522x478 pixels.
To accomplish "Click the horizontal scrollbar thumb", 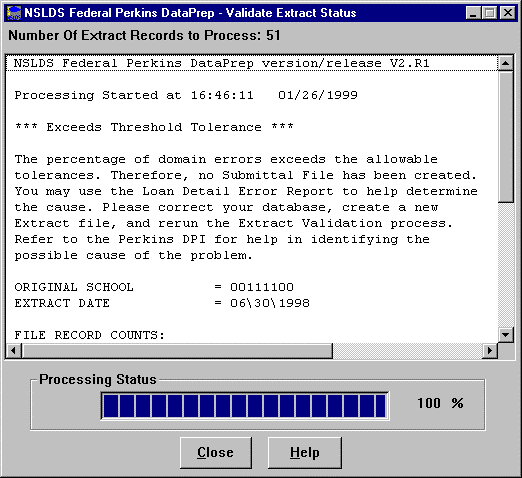I will pos(177,351).
